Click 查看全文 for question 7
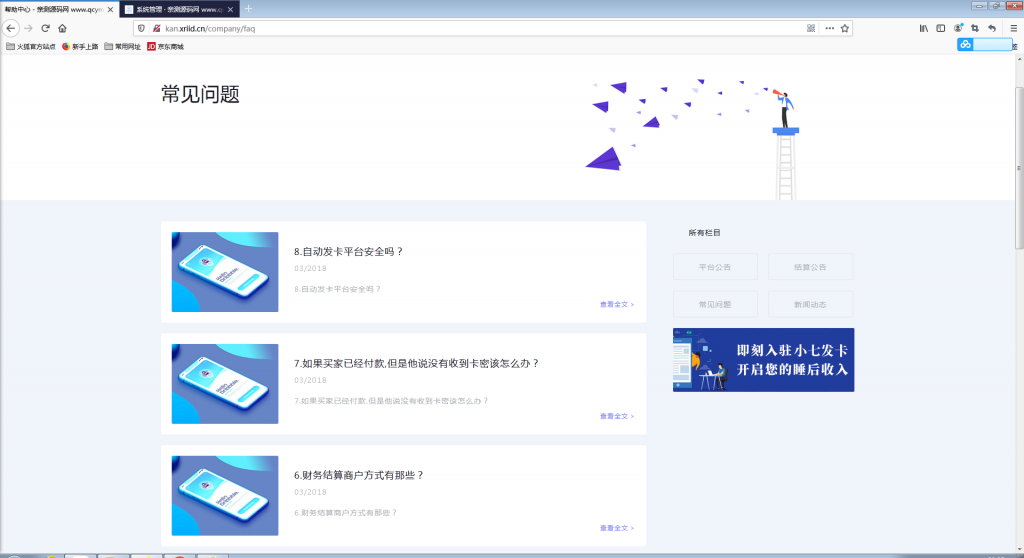 616,416
